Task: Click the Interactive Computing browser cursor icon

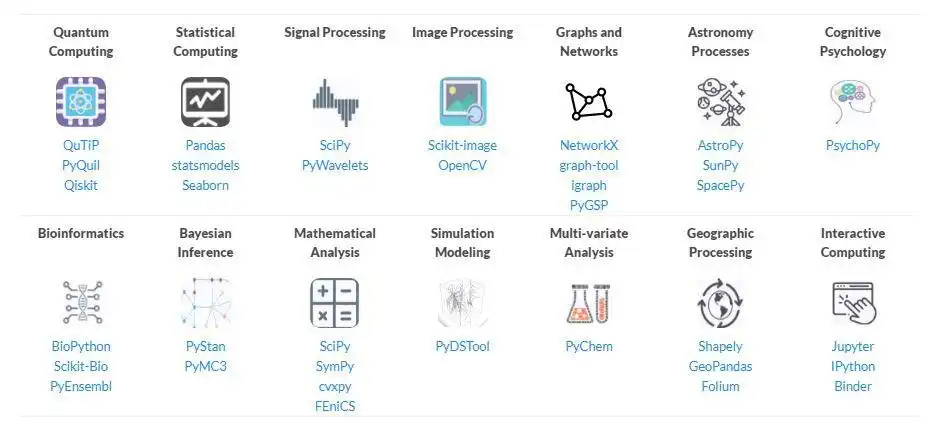Action: click(853, 303)
